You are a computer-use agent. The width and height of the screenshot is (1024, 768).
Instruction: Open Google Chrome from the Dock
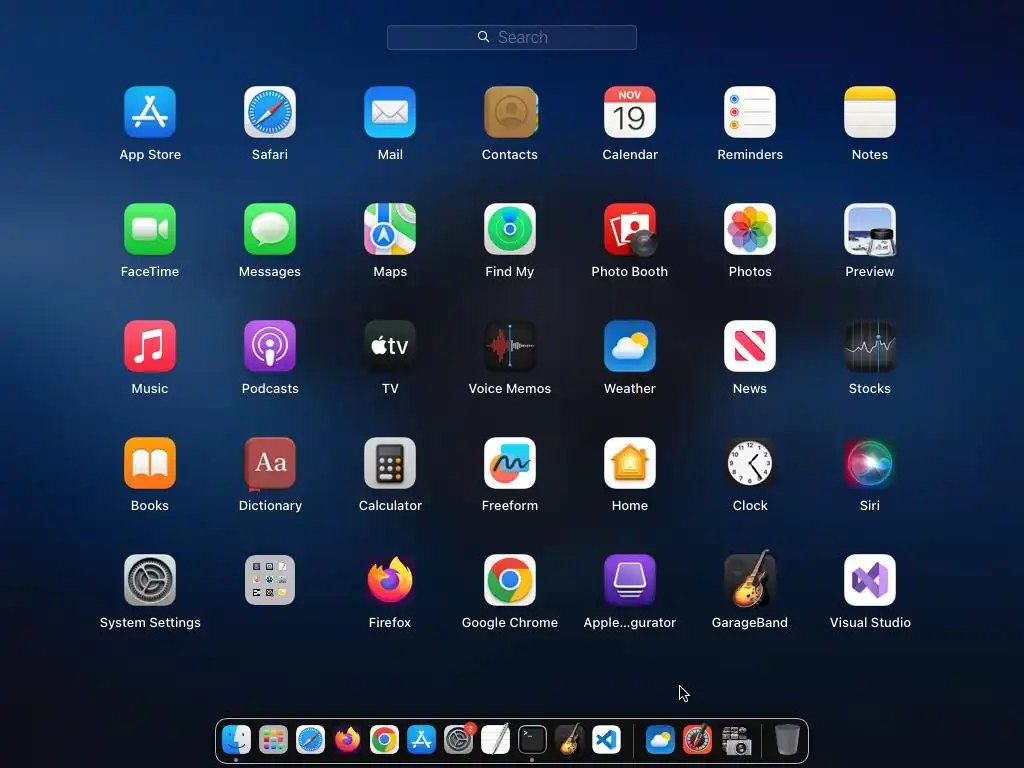384,740
